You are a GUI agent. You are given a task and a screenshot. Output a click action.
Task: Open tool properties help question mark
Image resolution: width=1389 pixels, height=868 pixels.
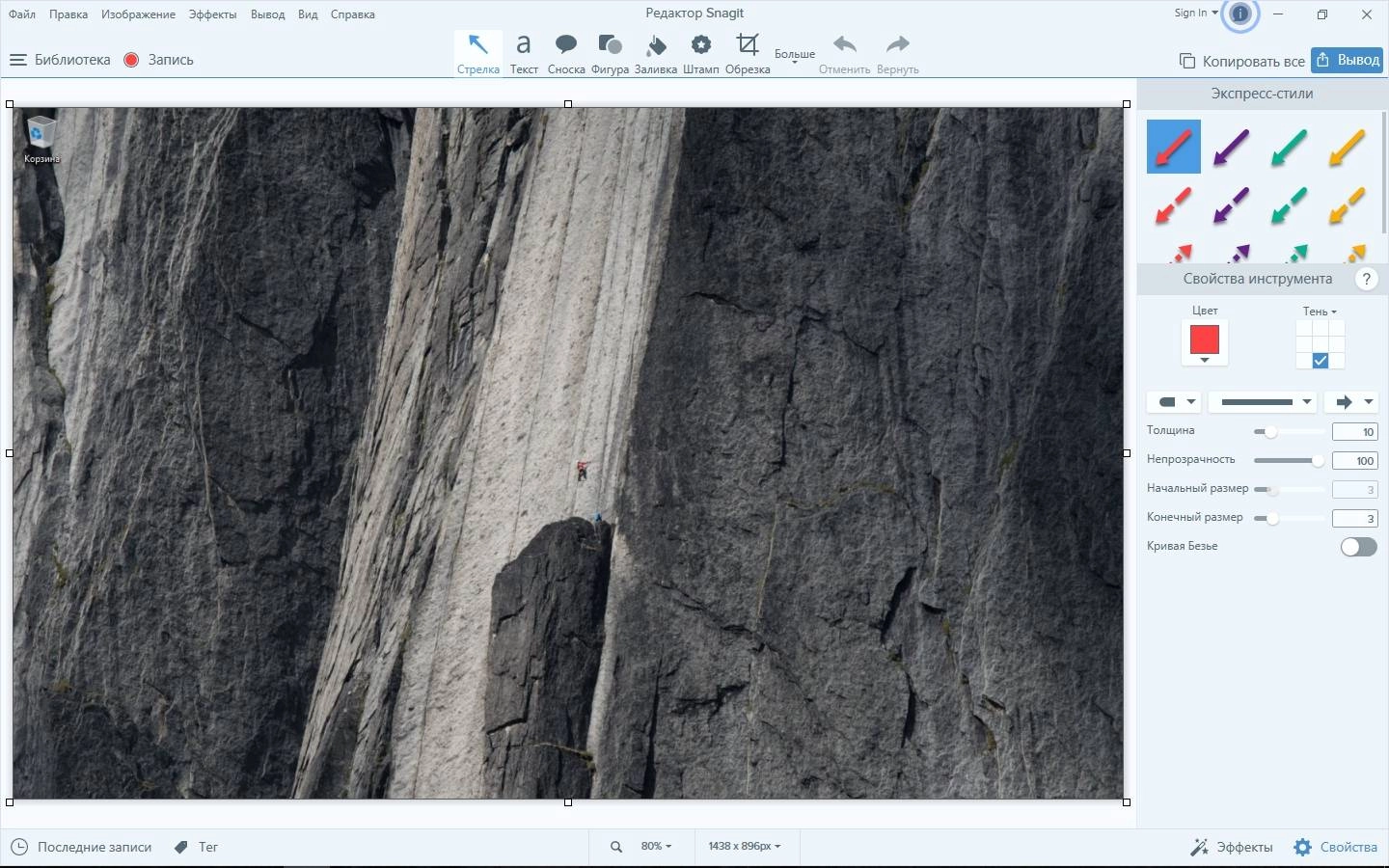(1366, 279)
